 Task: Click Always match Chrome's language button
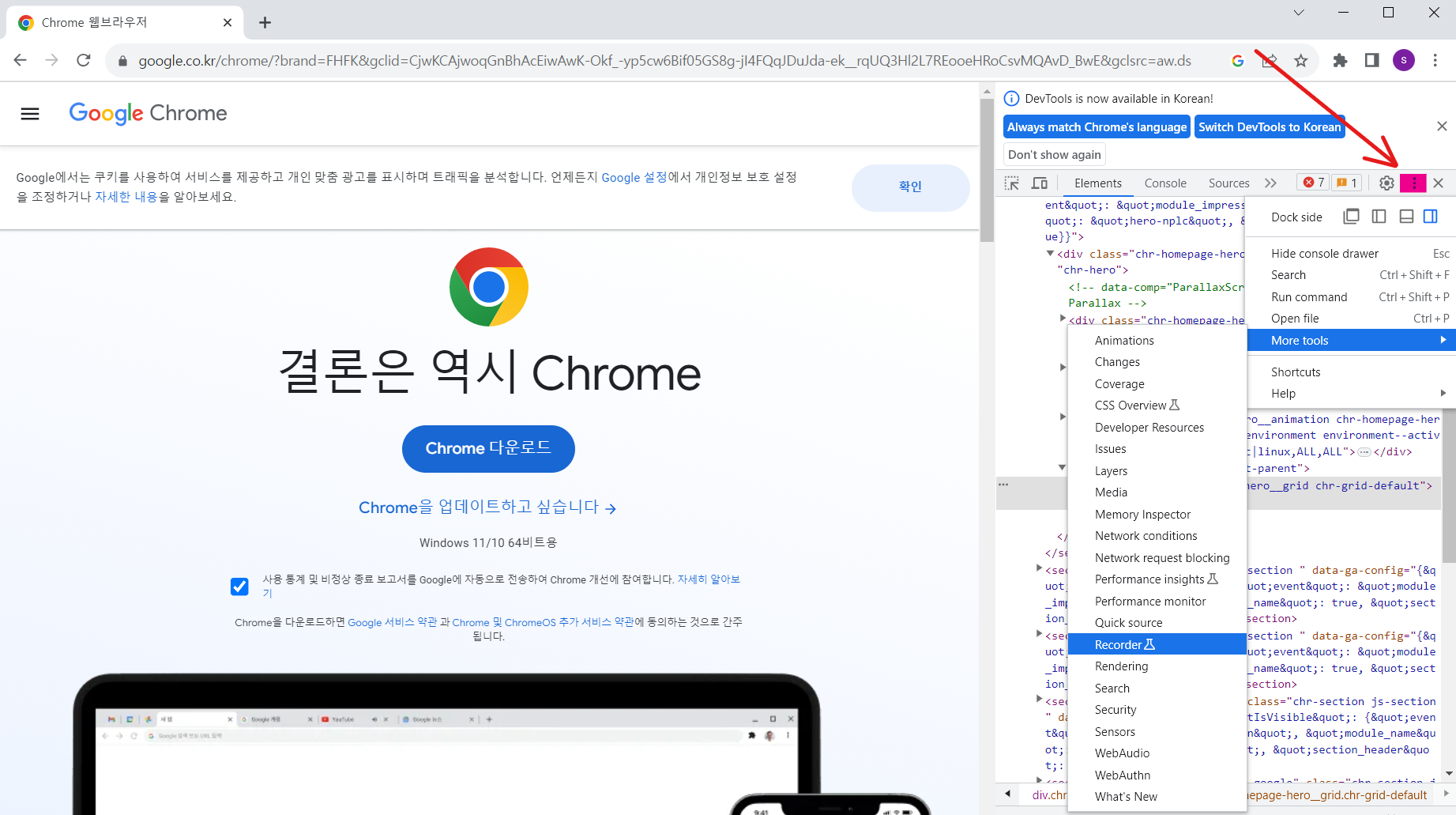[1097, 126]
